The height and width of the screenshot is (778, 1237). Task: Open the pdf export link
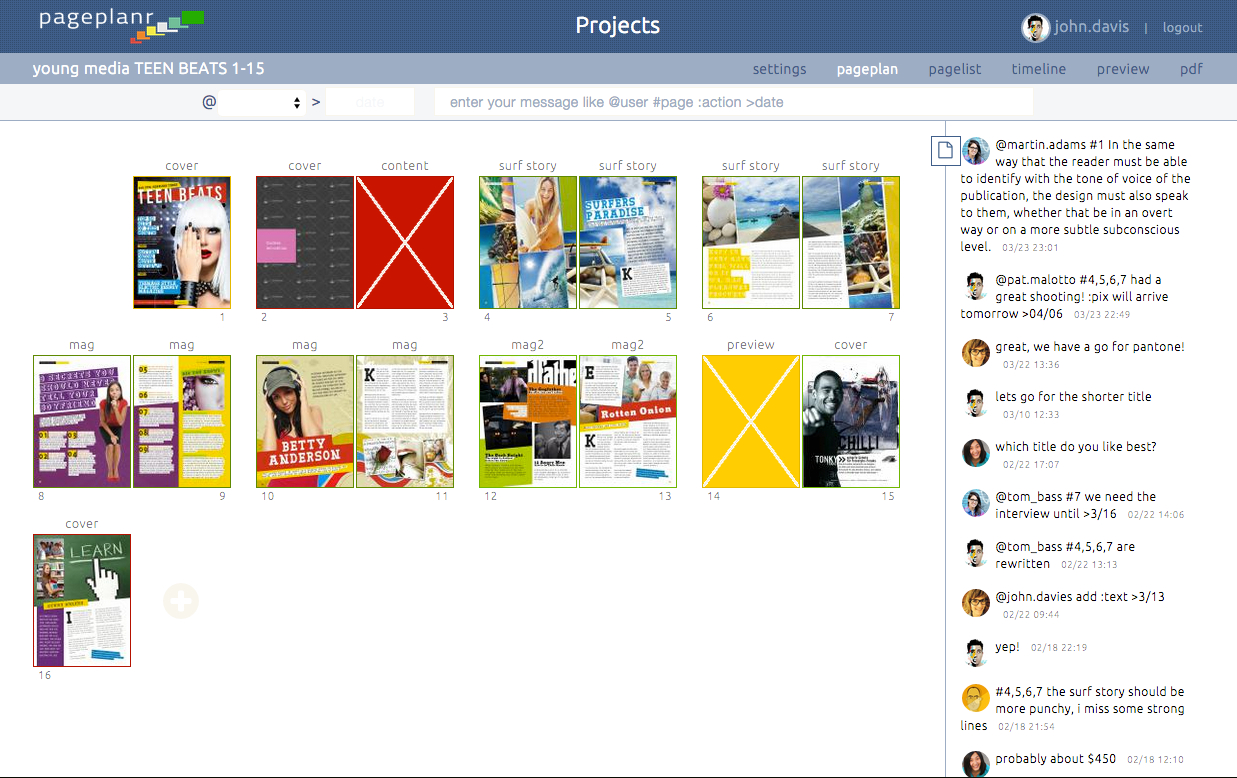[1190, 69]
